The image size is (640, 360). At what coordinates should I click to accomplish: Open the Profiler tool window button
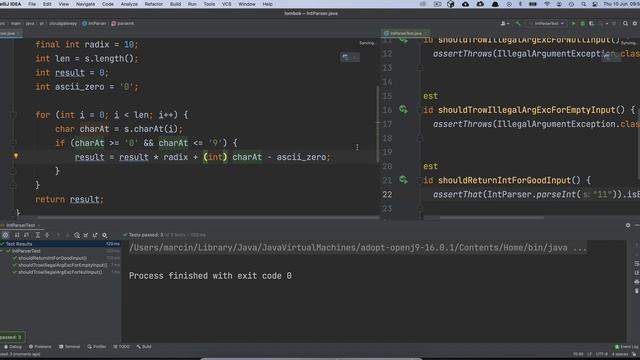tap(97, 347)
